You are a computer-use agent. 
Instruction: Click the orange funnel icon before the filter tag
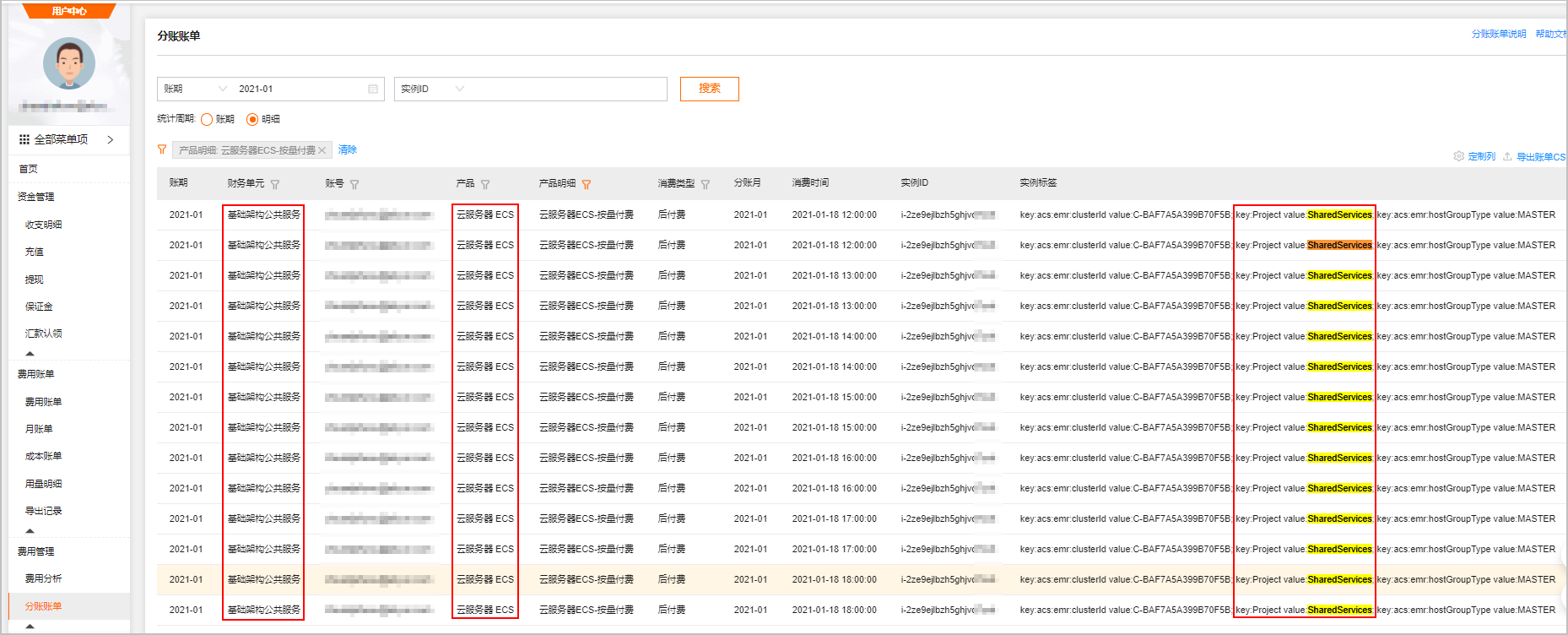point(162,149)
